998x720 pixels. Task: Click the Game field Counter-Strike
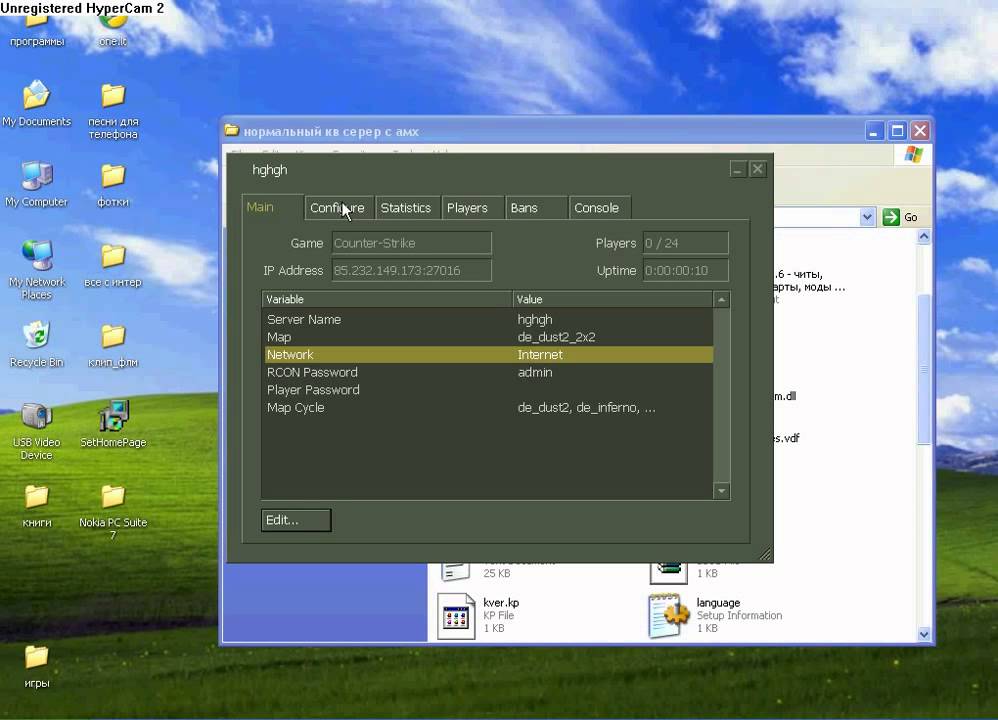pos(412,243)
